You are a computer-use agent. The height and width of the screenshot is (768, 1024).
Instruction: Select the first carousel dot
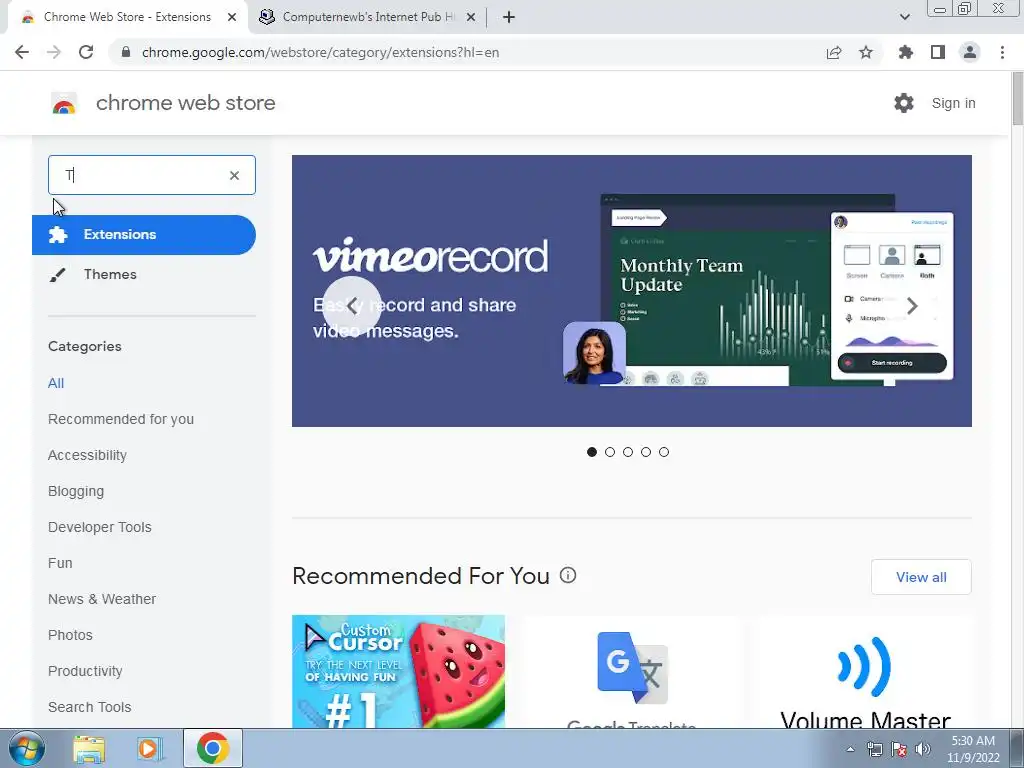click(592, 452)
